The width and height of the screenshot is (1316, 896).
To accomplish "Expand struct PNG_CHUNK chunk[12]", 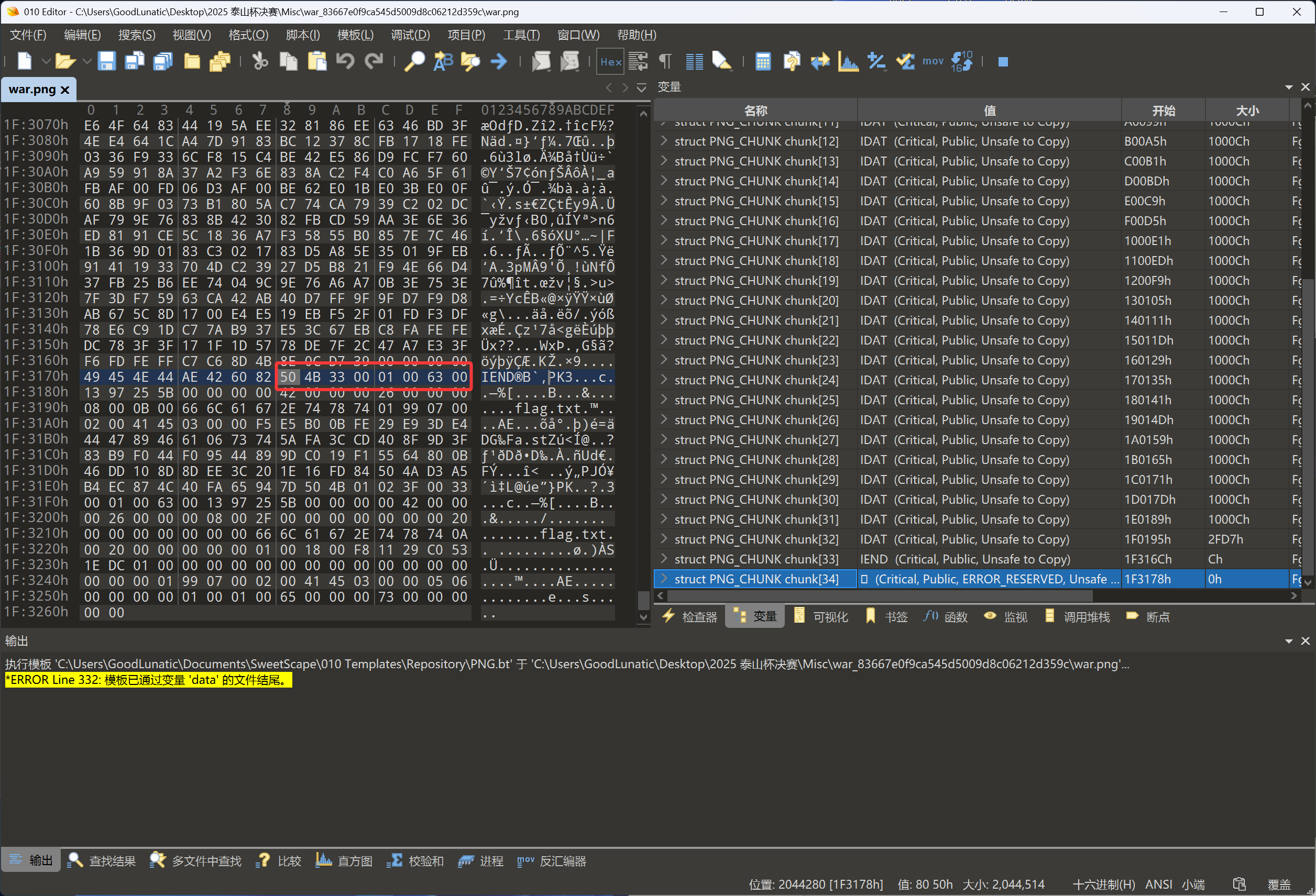I will click(664, 141).
